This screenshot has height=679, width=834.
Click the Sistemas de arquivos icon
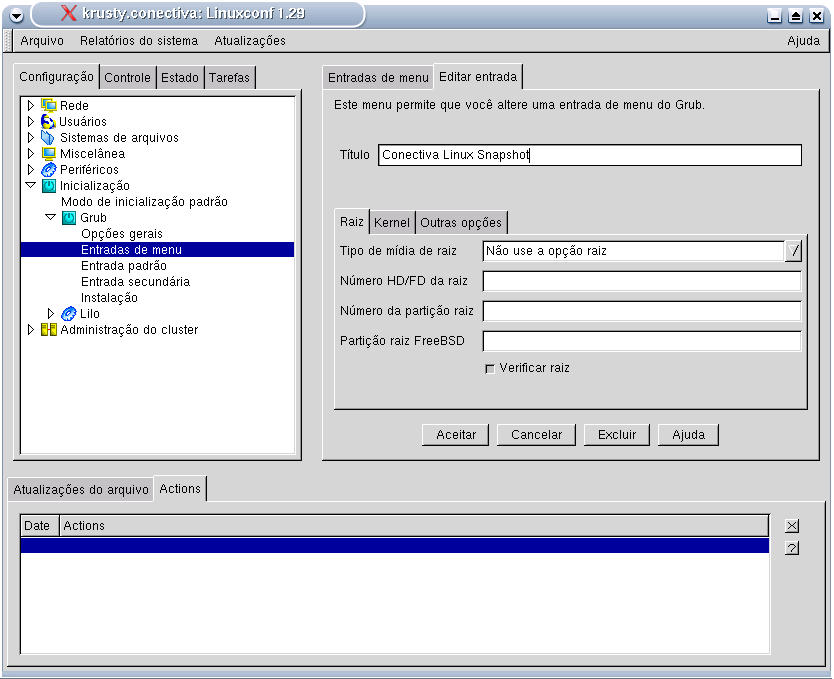coord(48,138)
